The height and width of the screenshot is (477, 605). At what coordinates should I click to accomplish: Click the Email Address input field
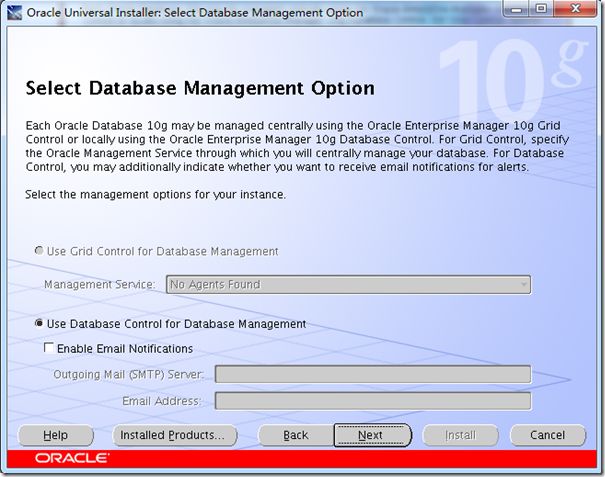[373, 401]
